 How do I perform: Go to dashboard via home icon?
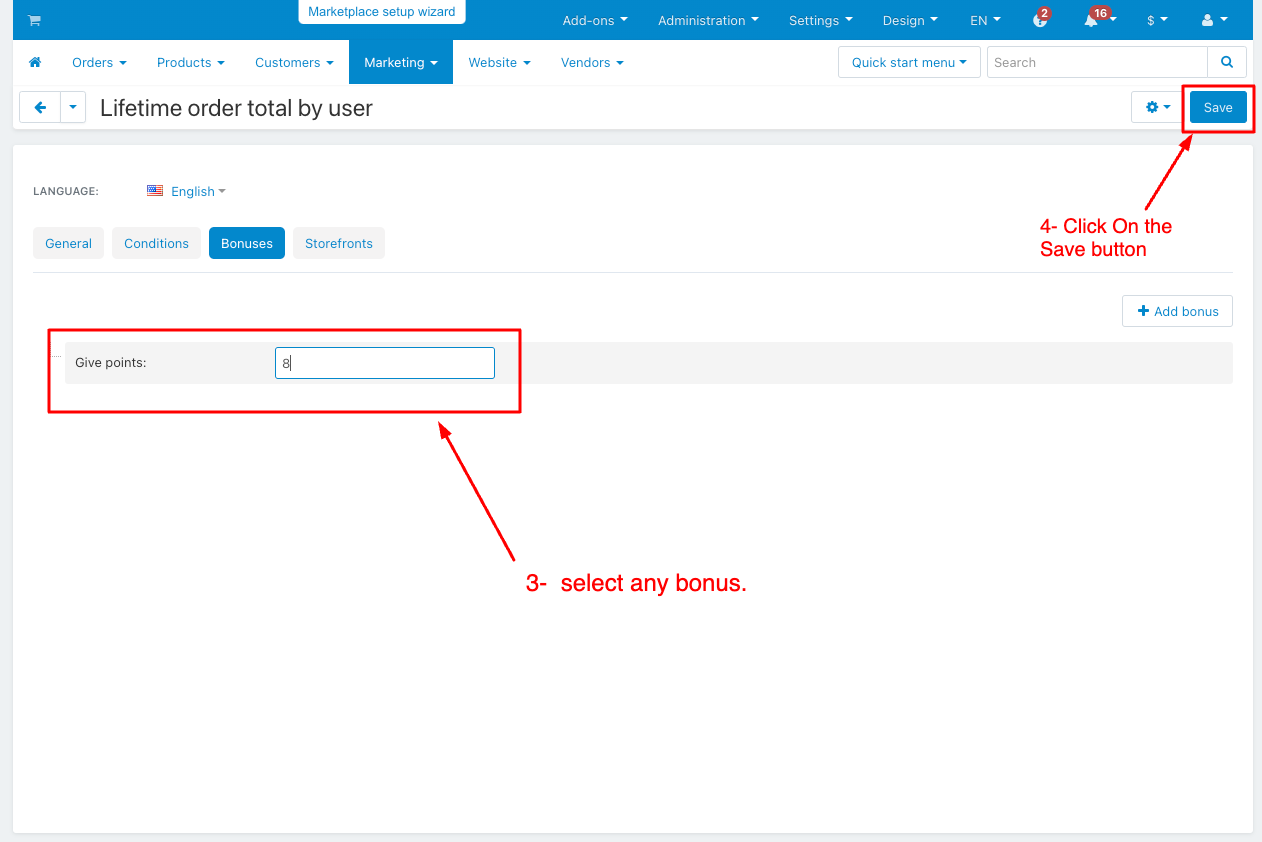(35, 62)
